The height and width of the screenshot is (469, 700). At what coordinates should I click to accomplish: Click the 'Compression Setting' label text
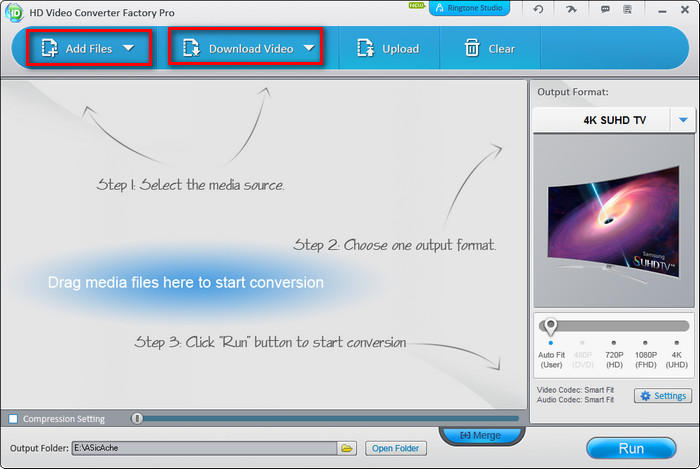click(x=64, y=419)
